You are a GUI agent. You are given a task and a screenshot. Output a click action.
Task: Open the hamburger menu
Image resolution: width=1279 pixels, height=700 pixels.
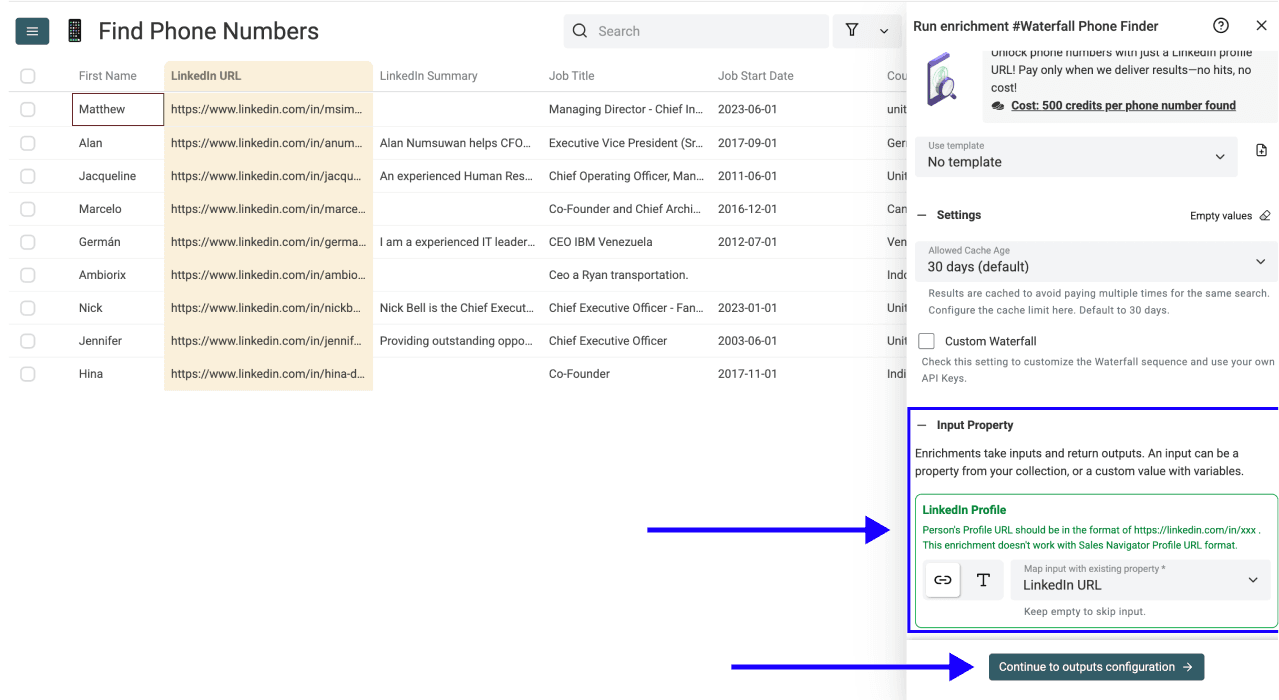click(31, 30)
